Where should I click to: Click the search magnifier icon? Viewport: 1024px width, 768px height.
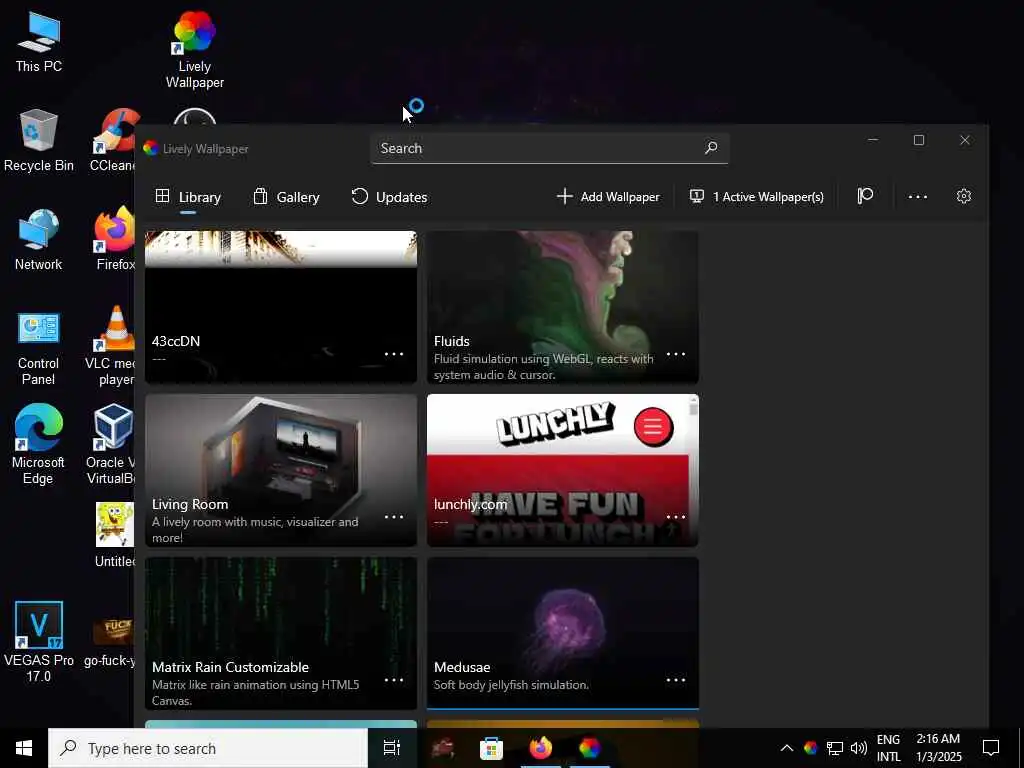click(x=711, y=148)
